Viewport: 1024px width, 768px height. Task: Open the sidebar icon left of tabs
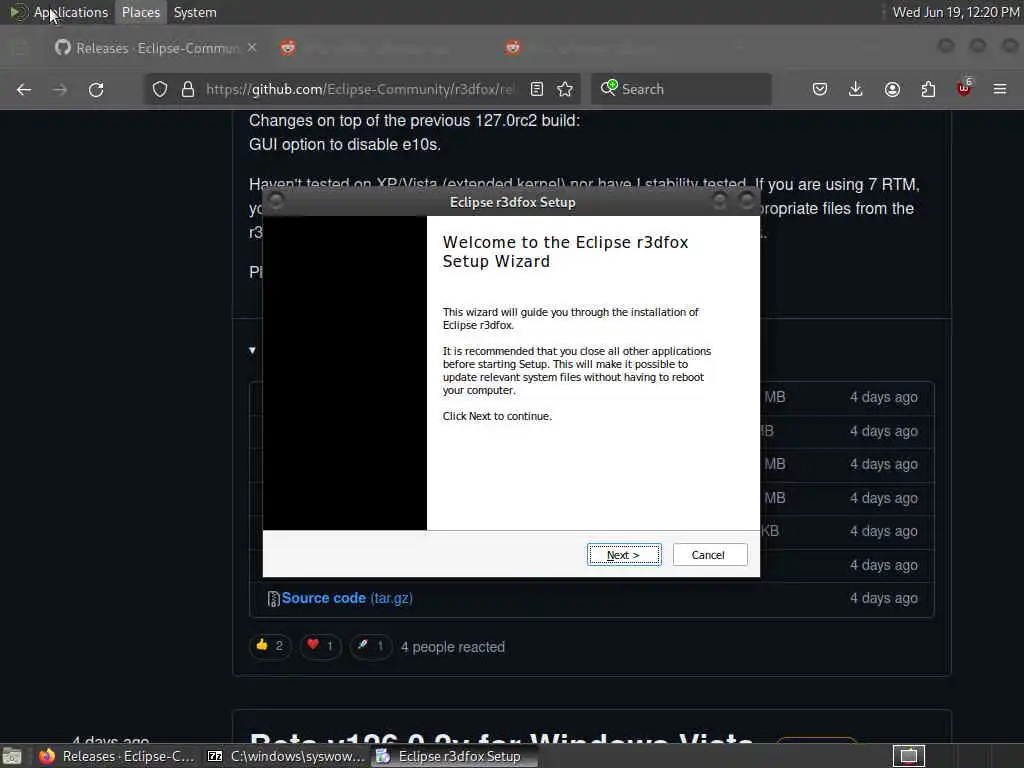tap(20, 48)
